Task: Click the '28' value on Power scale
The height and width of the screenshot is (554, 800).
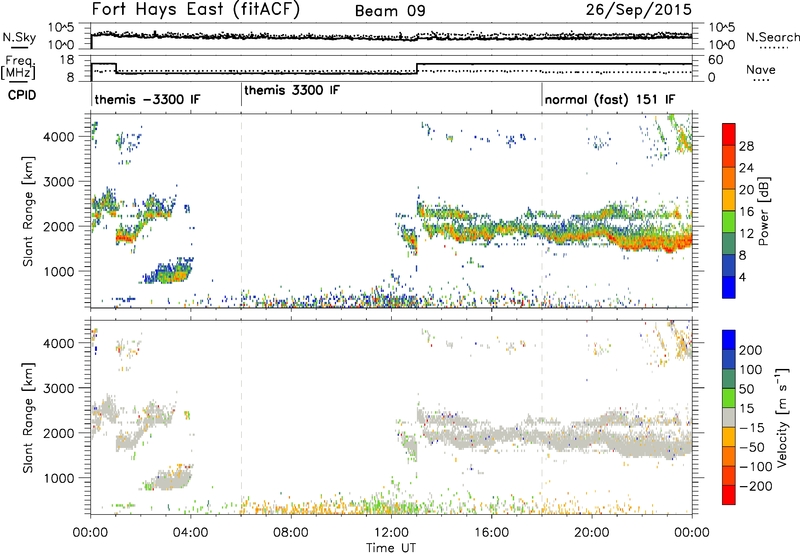Action: [746, 146]
